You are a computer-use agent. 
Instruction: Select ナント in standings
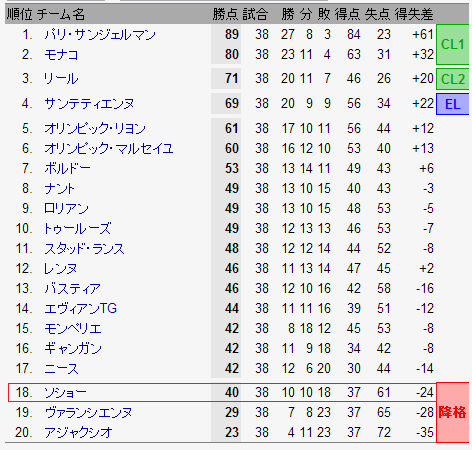point(59,189)
